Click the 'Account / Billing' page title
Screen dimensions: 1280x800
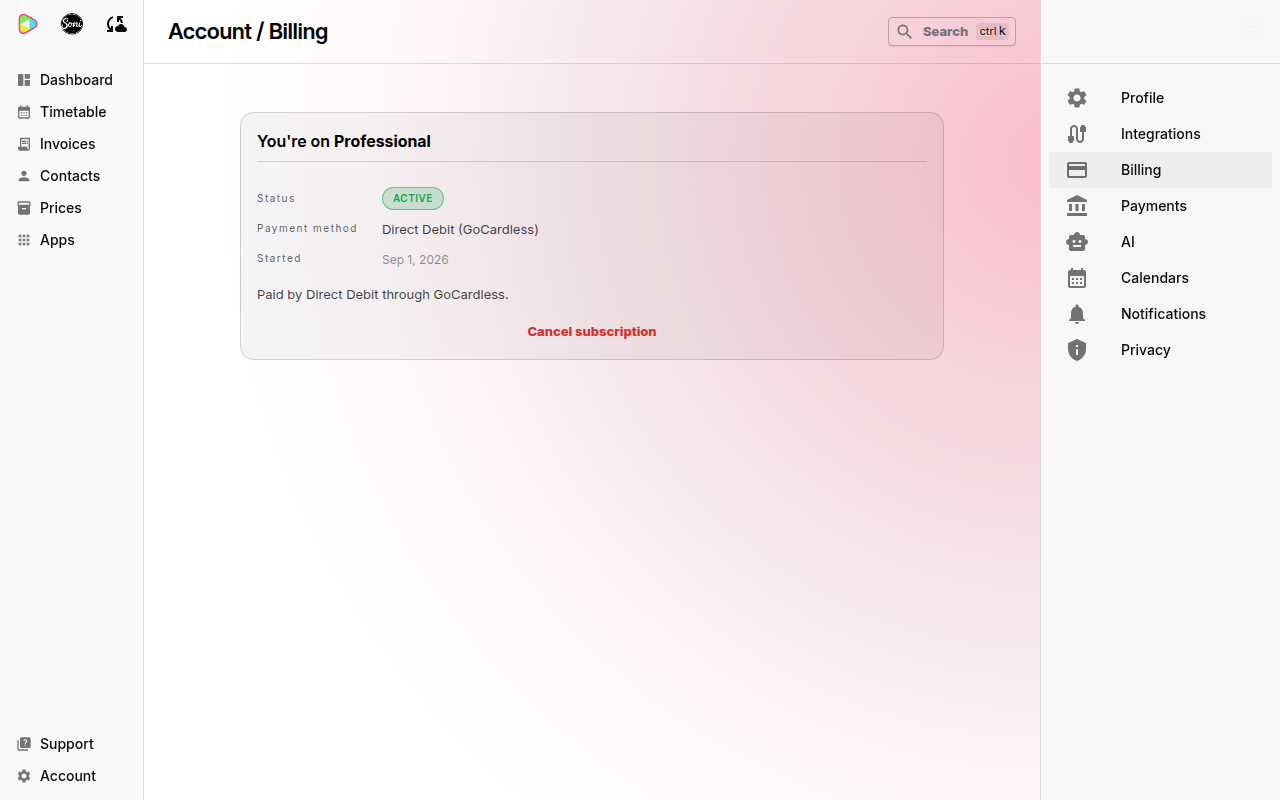click(x=248, y=32)
